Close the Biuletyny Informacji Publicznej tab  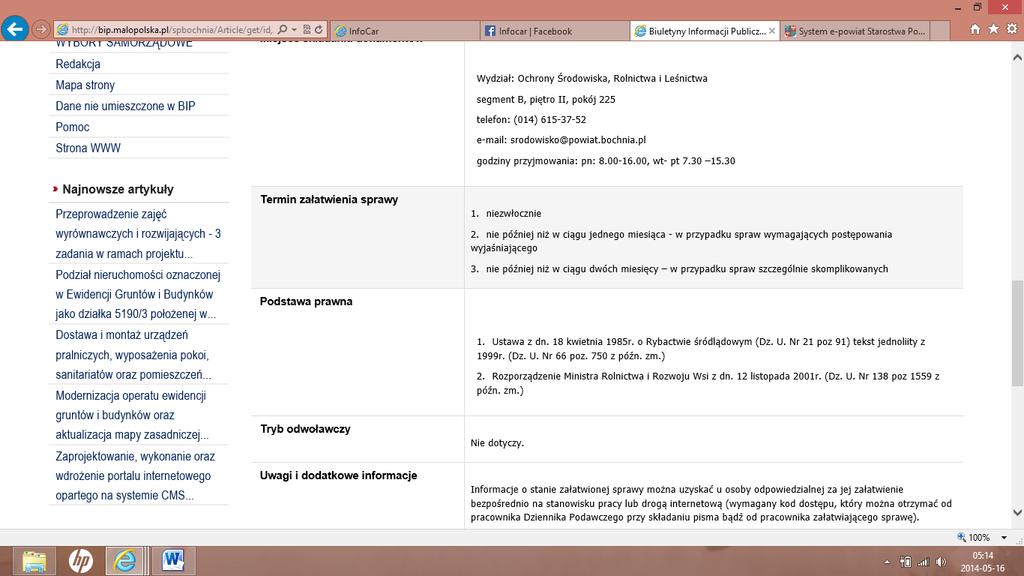tap(772, 31)
